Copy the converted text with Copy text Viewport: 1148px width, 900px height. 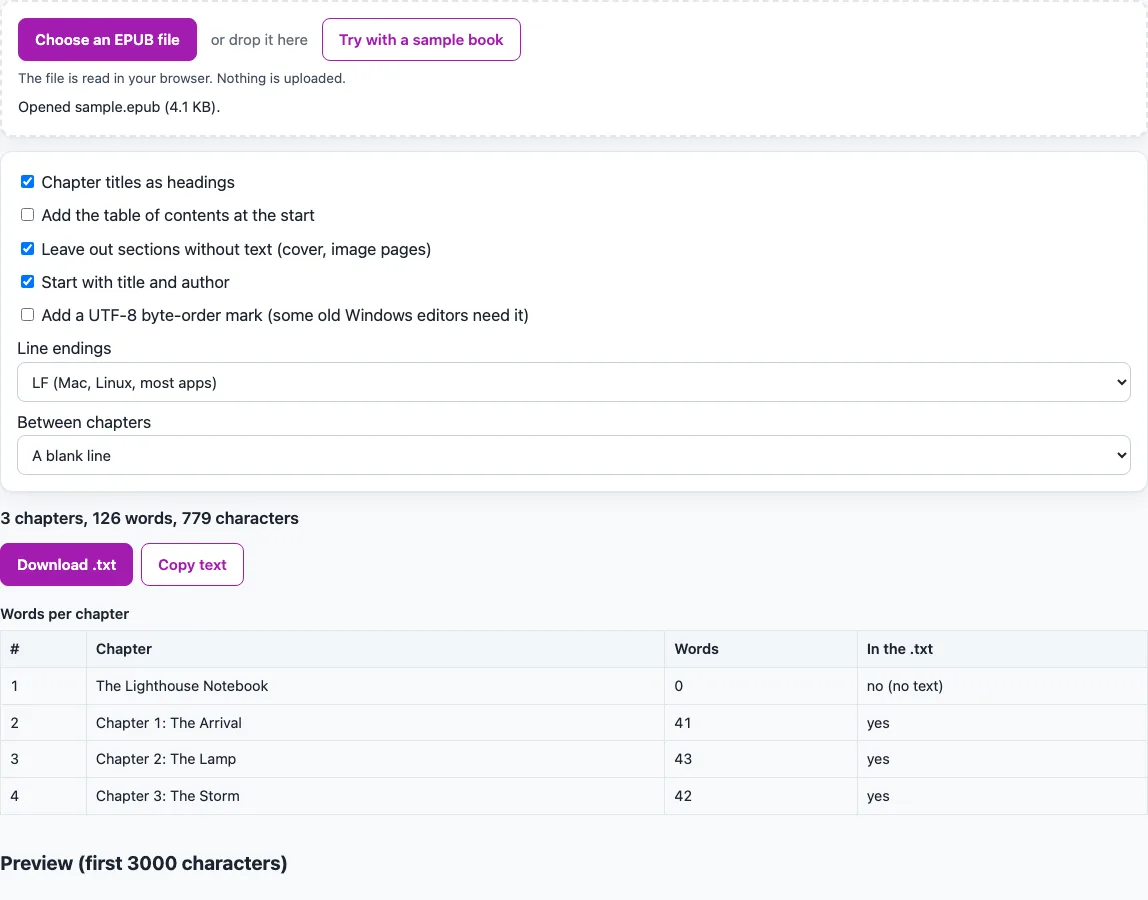pos(193,565)
